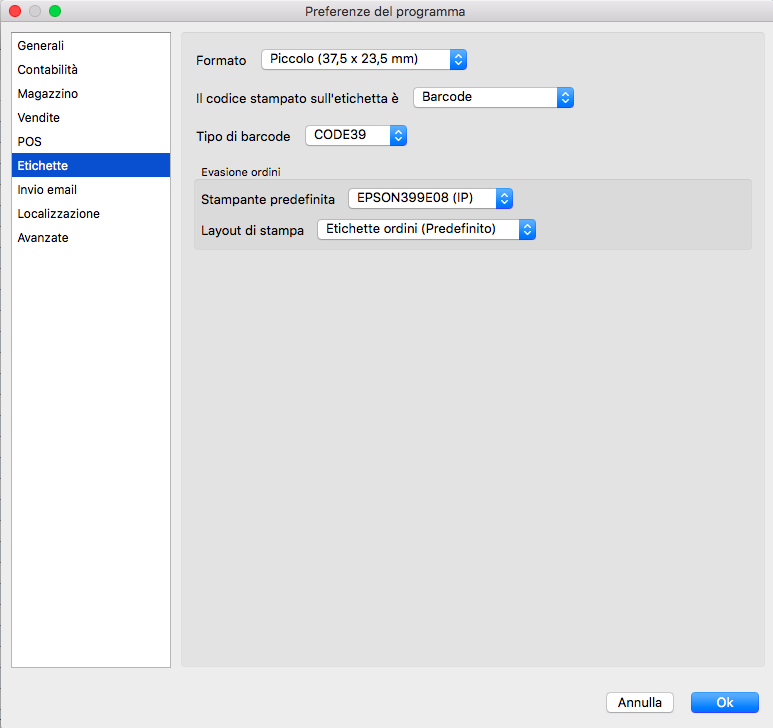Screen dimensions: 773x728
Task: Show the Invio email preferences
Action: tap(47, 190)
